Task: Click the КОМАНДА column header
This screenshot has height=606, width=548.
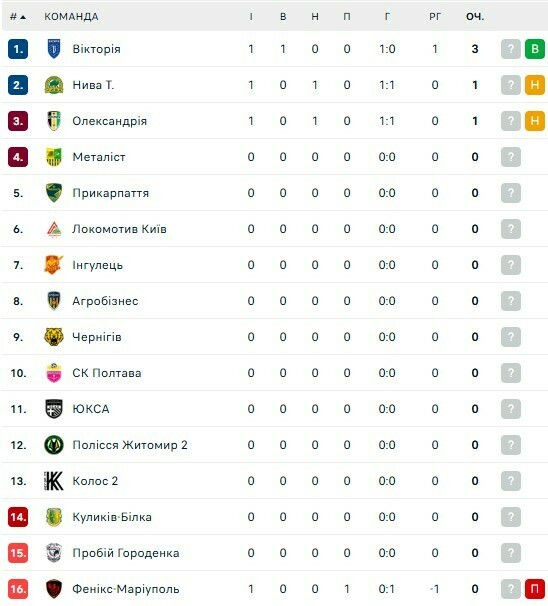Action: (71, 17)
